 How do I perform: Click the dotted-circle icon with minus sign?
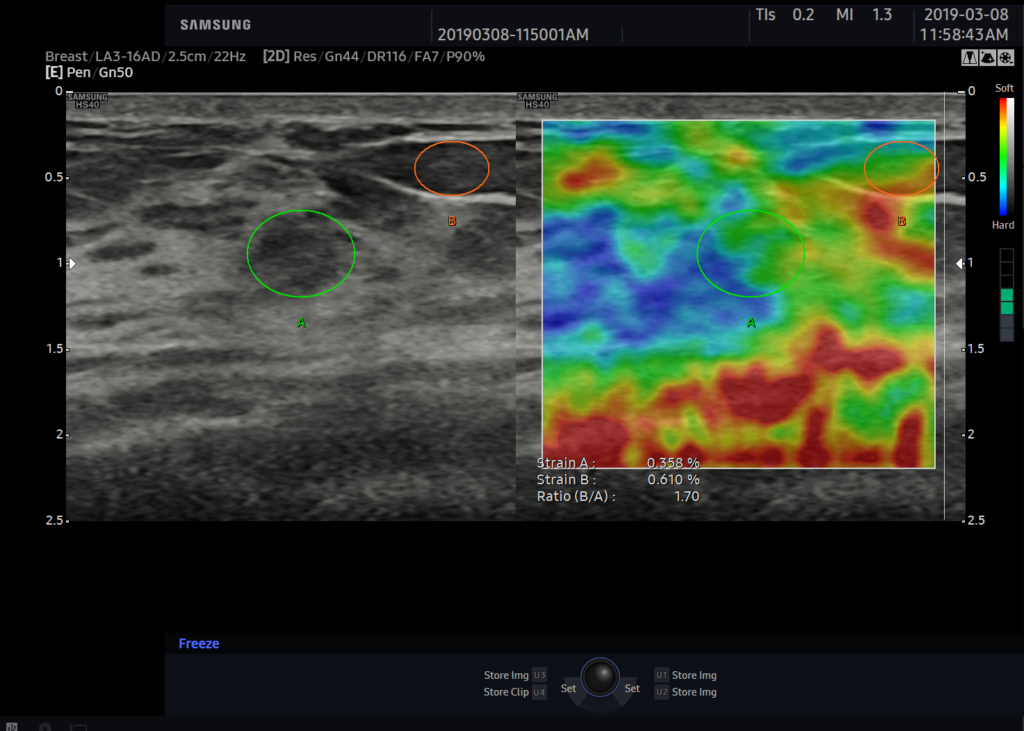(1006, 57)
